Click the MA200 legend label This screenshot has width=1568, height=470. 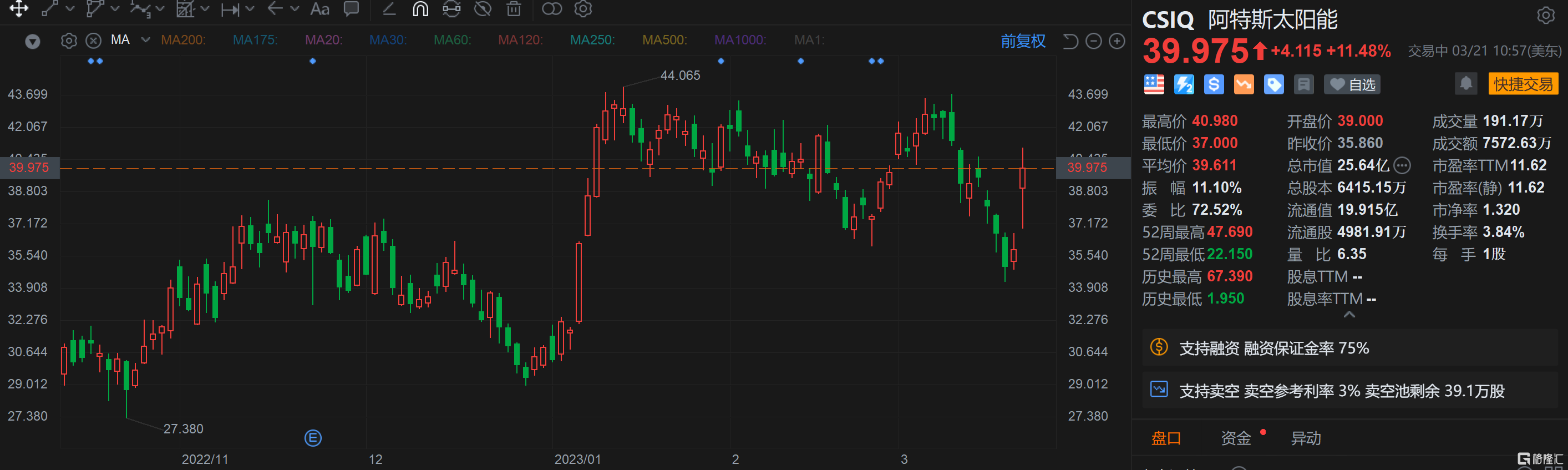(183, 40)
